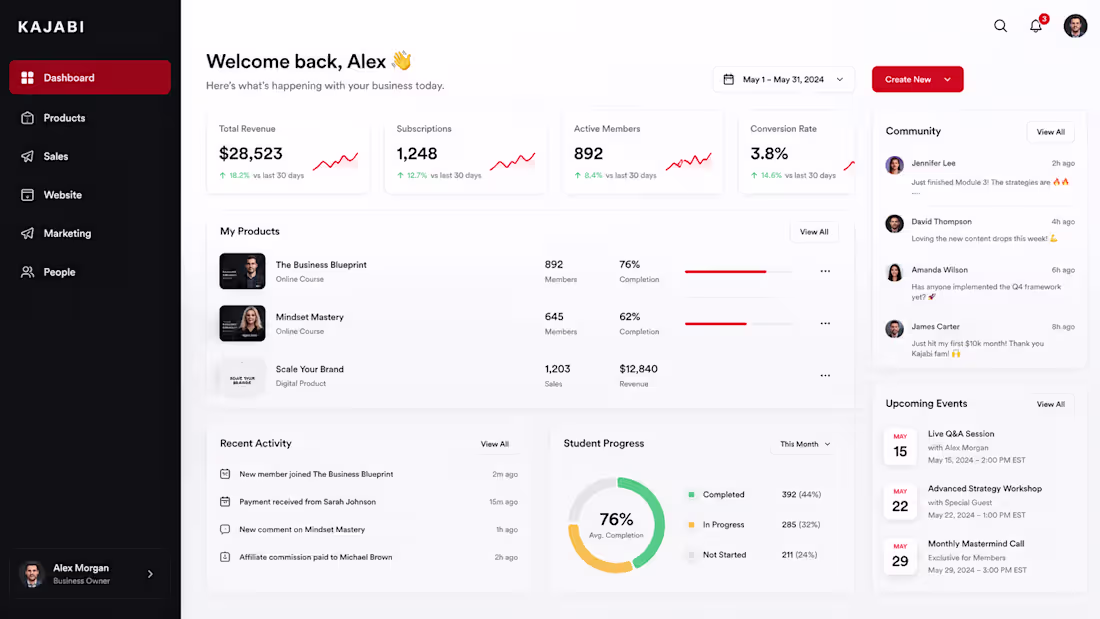
Task: Click the People icon in sidebar
Action: [27, 272]
